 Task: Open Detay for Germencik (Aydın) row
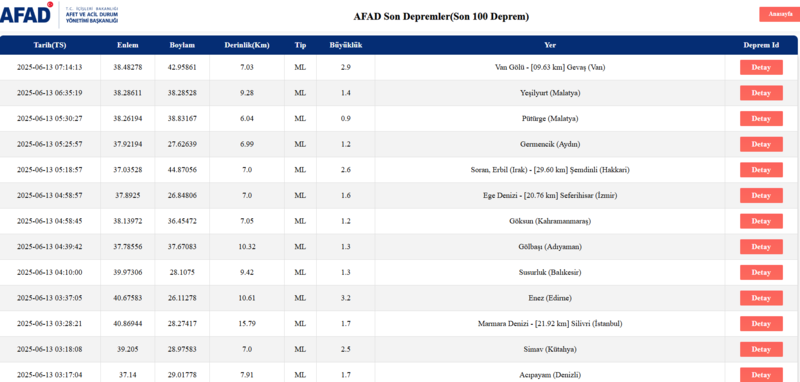click(x=761, y=144)
